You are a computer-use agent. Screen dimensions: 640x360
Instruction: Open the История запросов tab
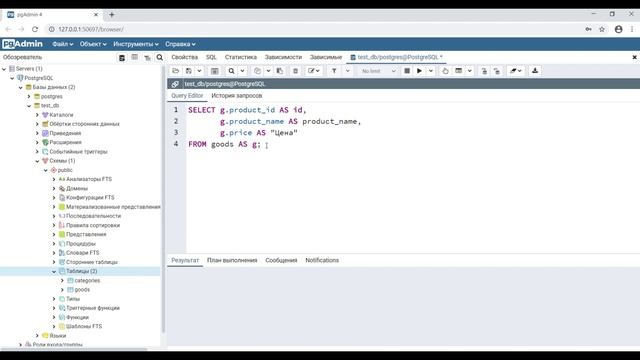[x=237, y=96]
